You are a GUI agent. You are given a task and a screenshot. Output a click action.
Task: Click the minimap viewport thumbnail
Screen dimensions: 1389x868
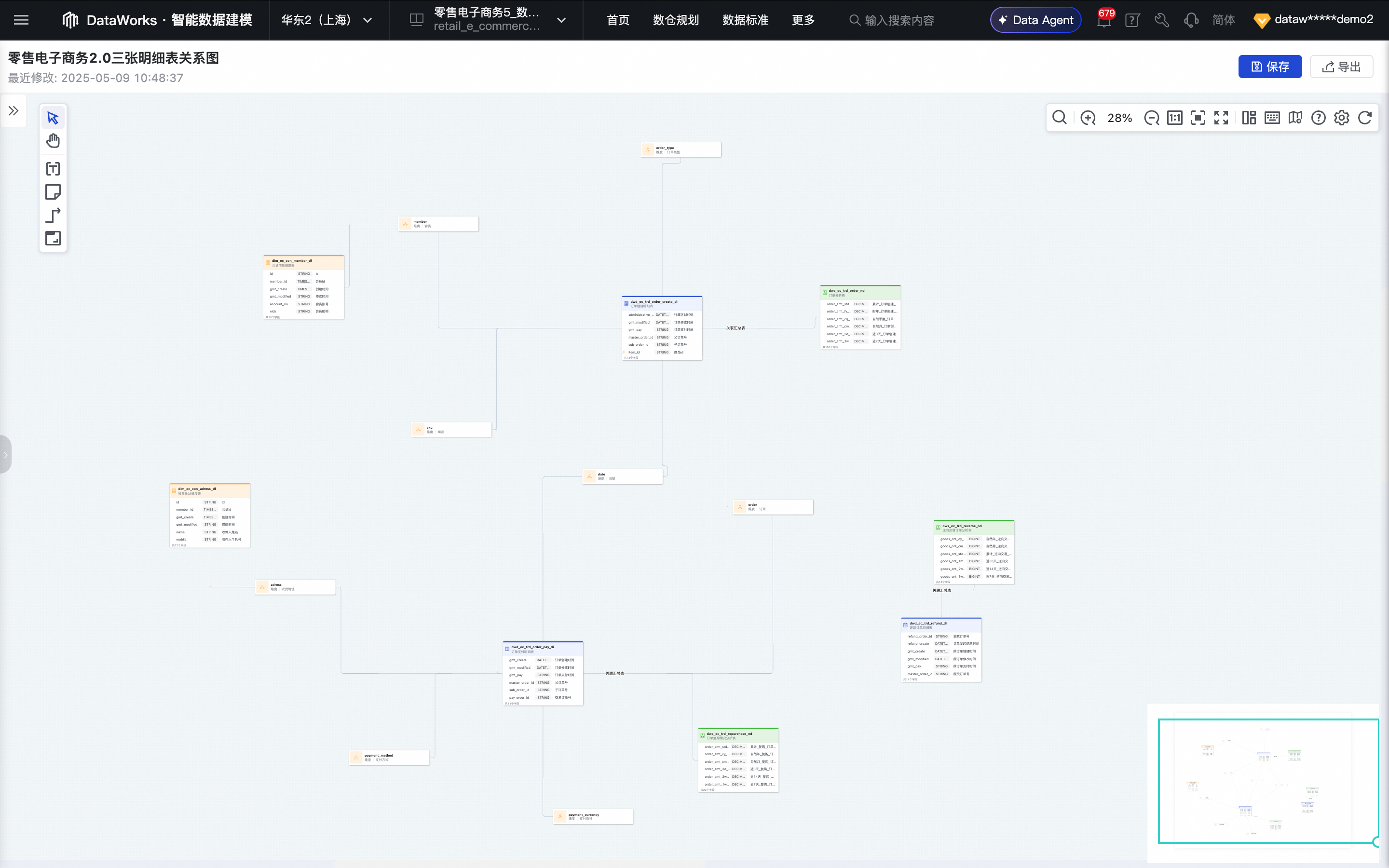click(x=1267, y=781)
